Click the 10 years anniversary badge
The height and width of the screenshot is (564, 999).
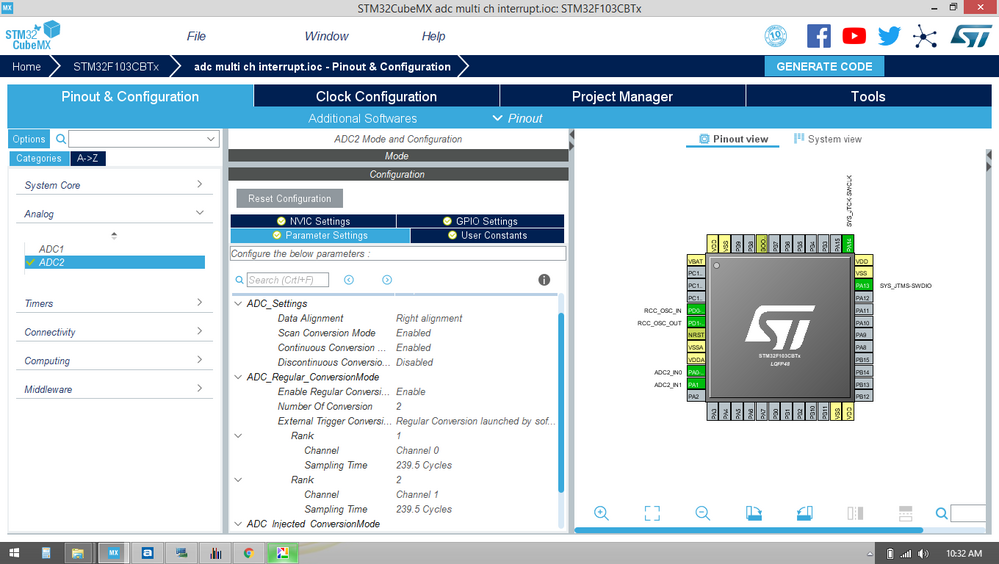tap(775, 36)
